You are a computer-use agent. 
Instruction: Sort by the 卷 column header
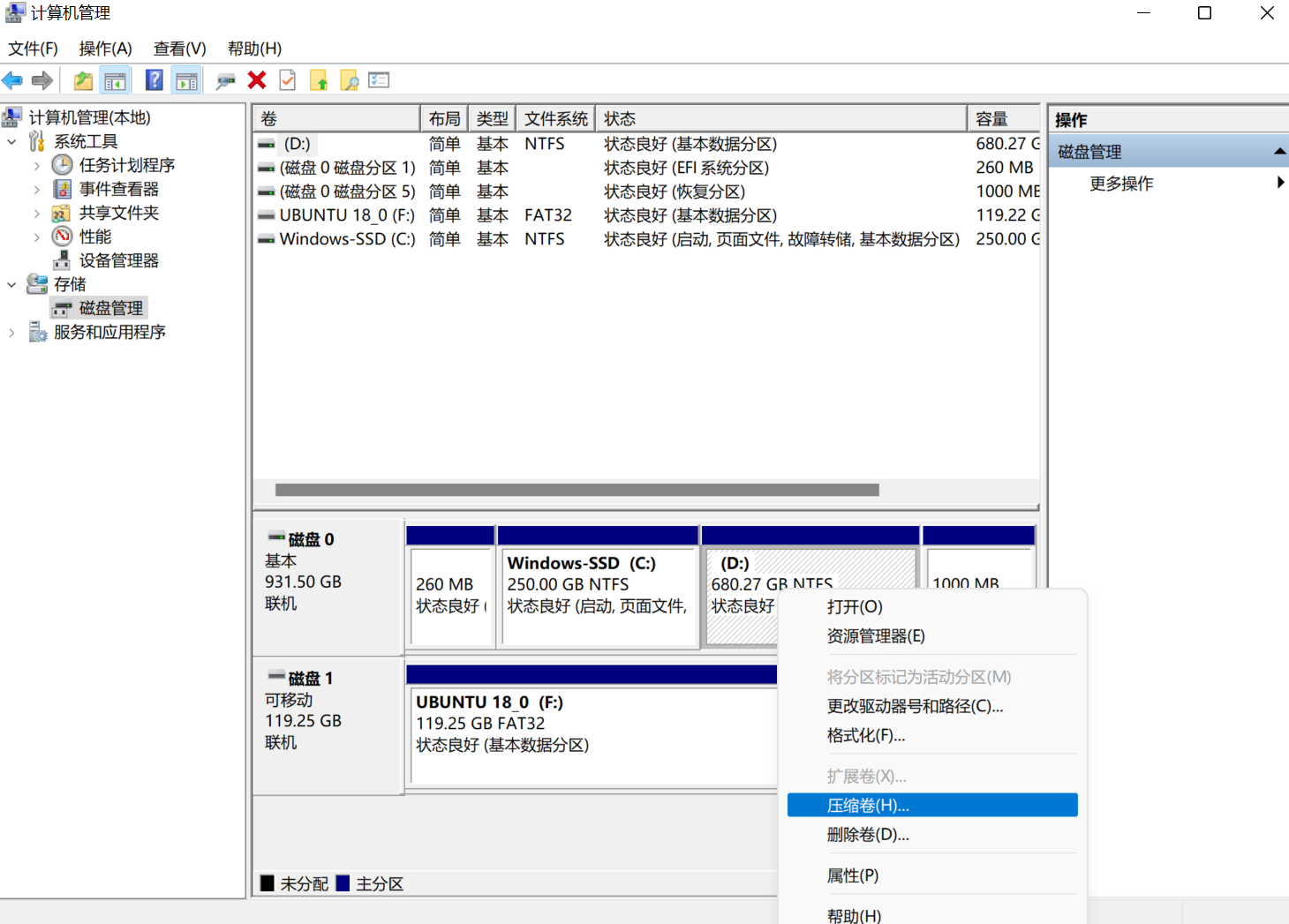point(336,118)
